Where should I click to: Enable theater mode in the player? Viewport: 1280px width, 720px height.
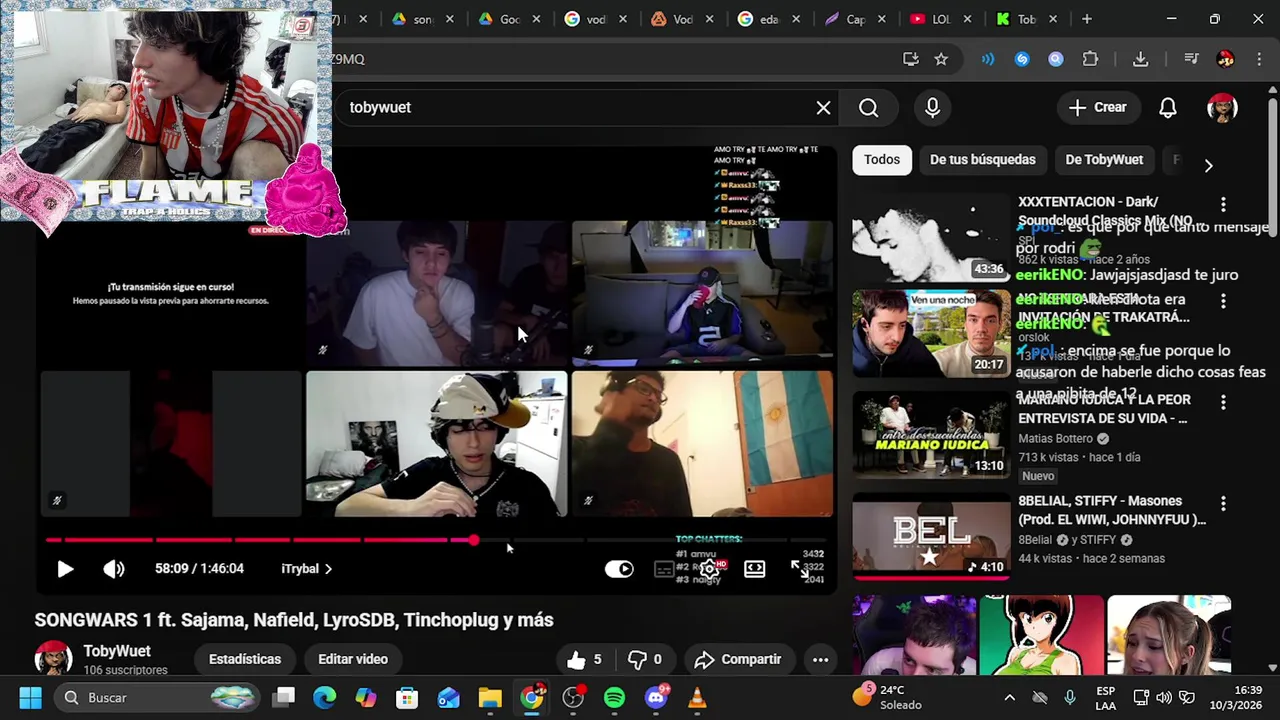pos(755,569)
